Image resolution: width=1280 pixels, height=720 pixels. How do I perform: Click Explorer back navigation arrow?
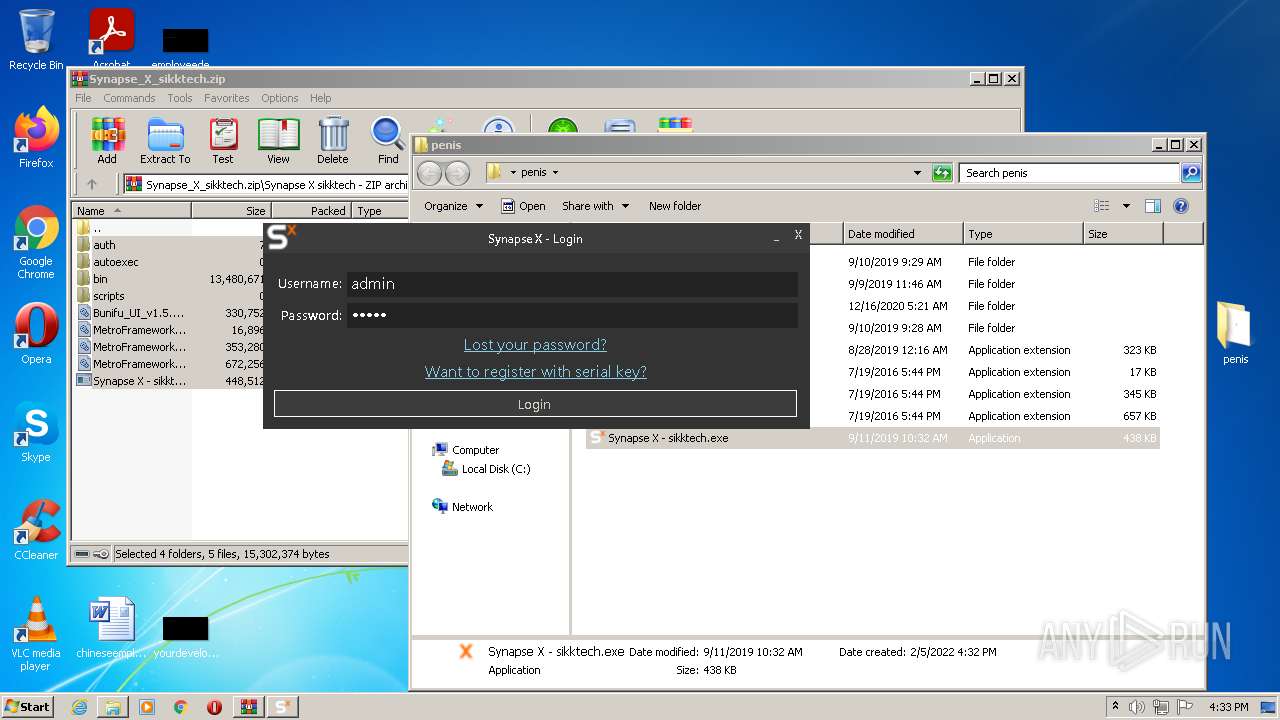(430, 173)
